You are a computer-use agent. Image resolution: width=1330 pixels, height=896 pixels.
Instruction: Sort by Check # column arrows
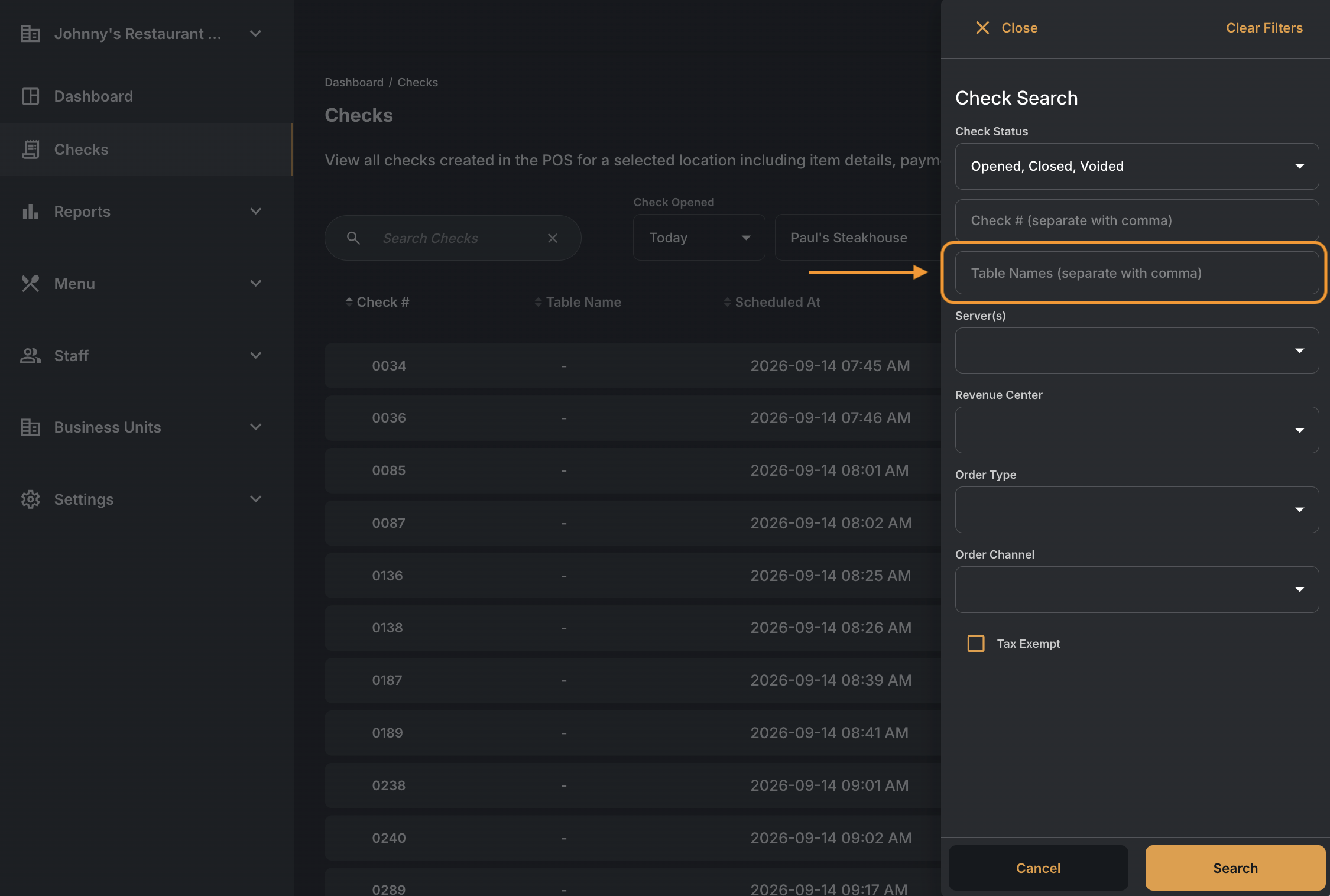point(349,302)
